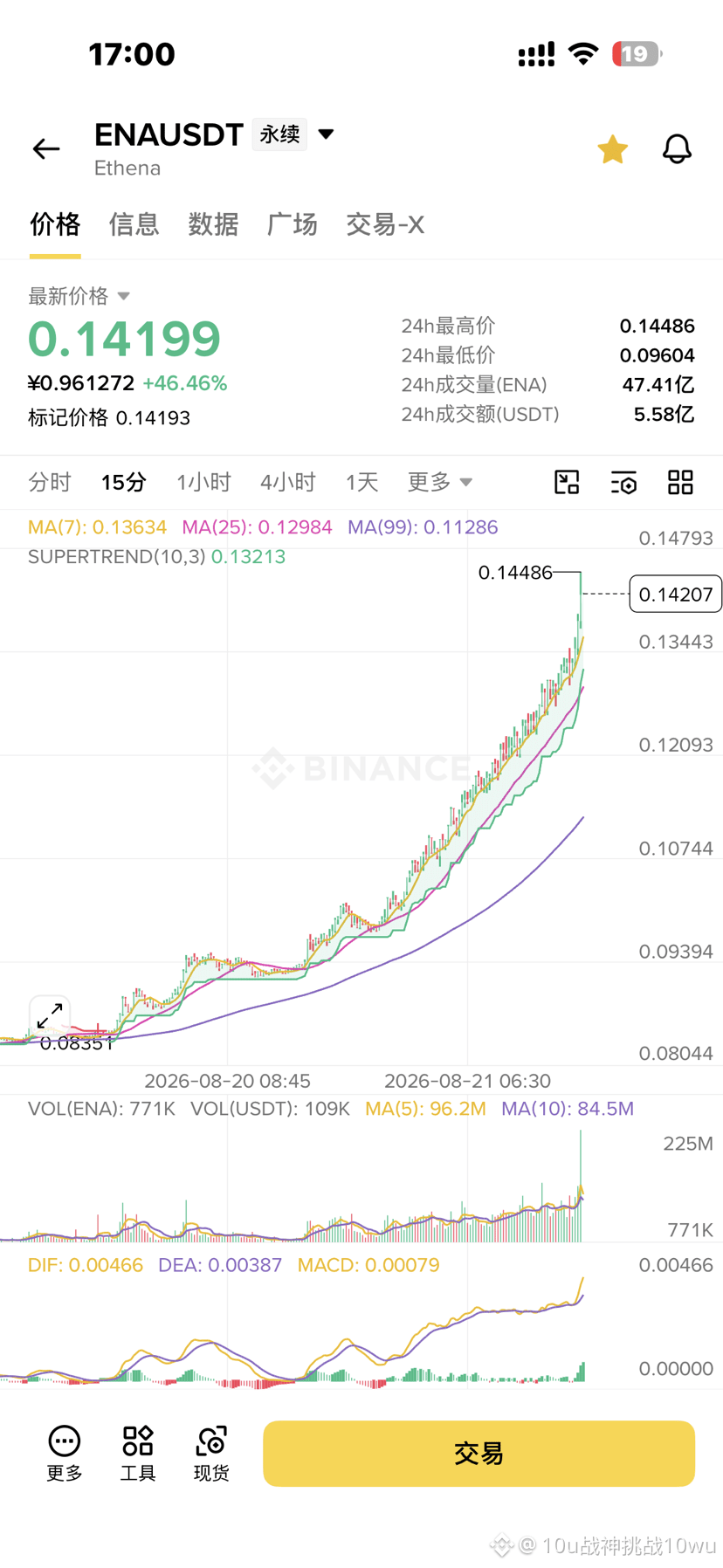
Task: Select the 15分 chart interval
Action: 124,482
